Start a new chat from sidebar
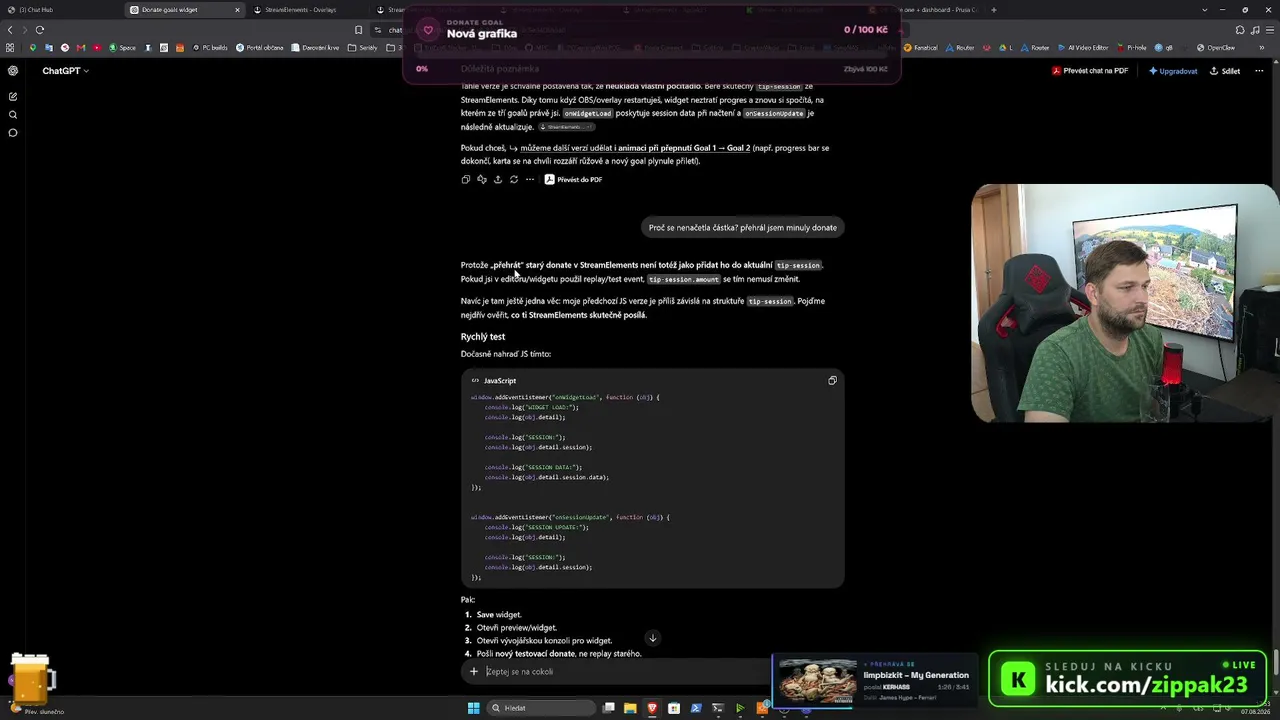Viewport: 1280px width, 720px height. pyautogui.click(x=13, y=97)
